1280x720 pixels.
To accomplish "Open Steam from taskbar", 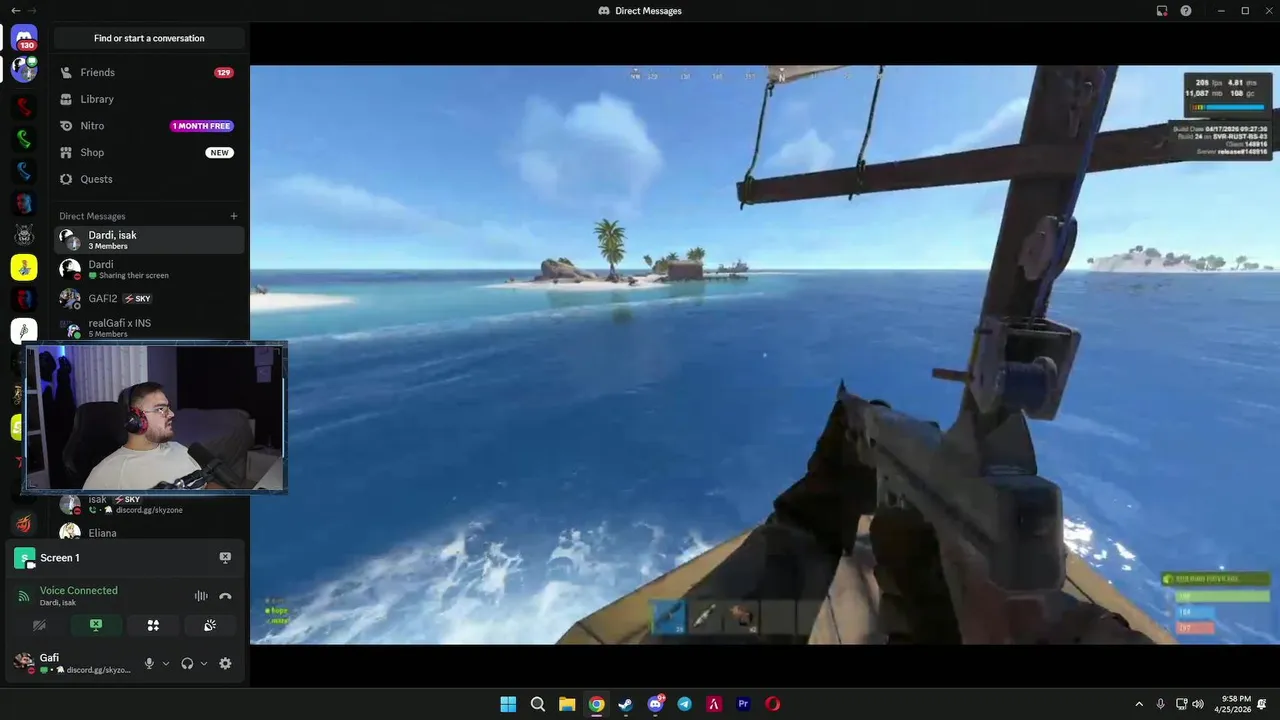I will click(626, 704).
